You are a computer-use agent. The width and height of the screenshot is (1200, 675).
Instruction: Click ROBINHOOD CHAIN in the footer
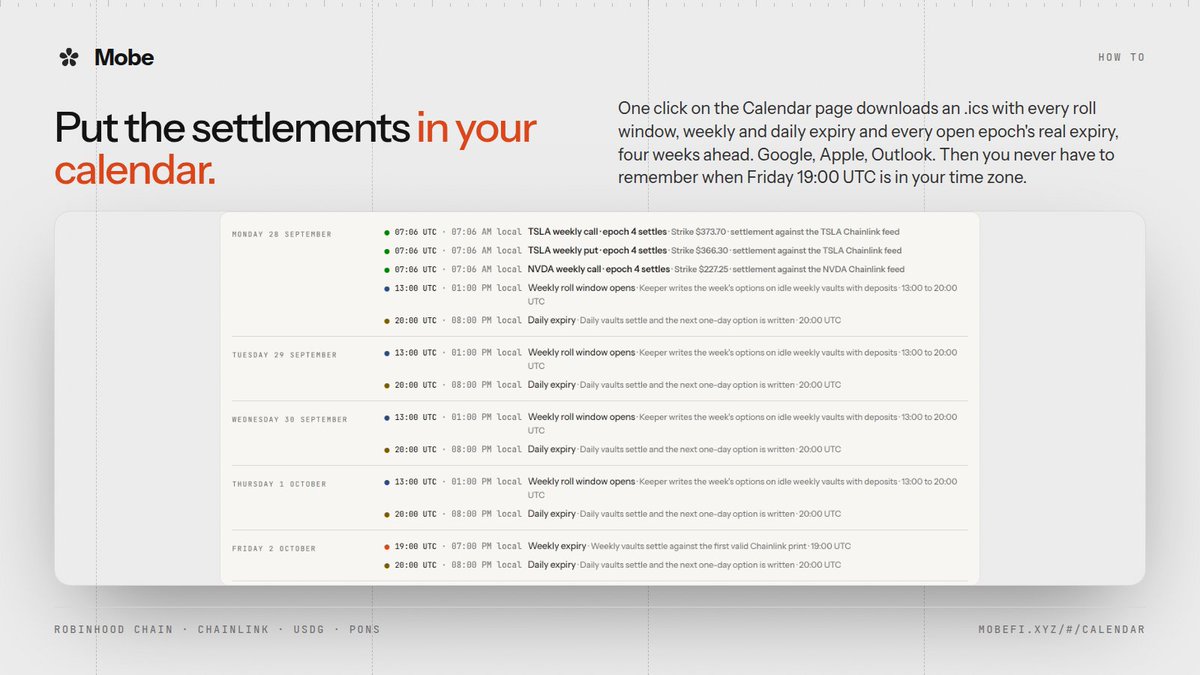(x=113, y=629)
